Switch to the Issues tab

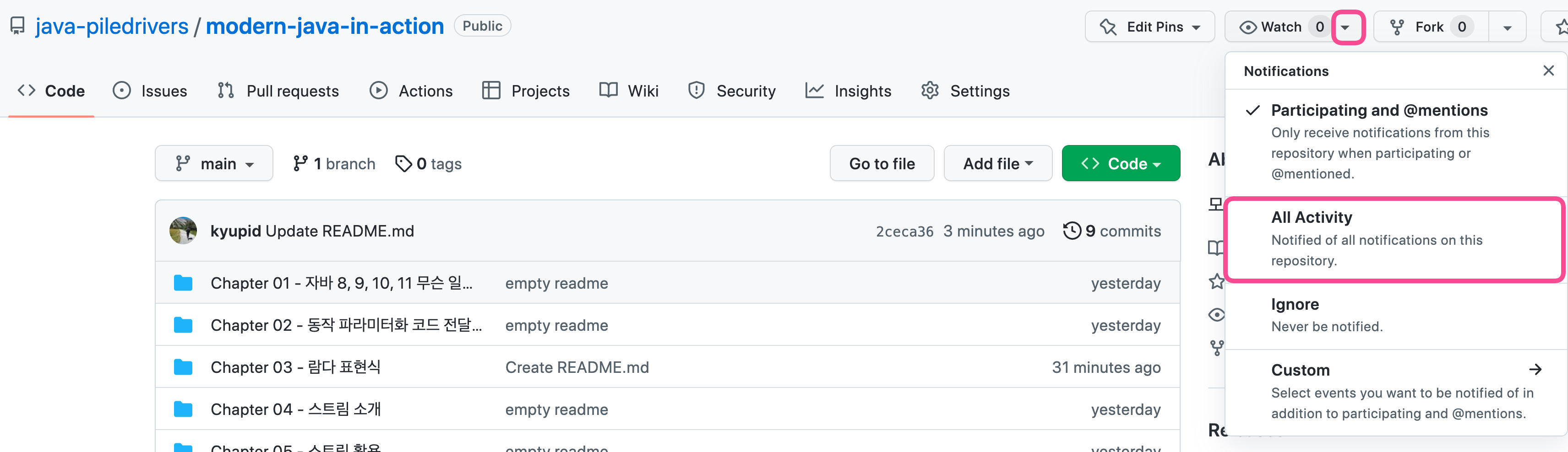150,91
